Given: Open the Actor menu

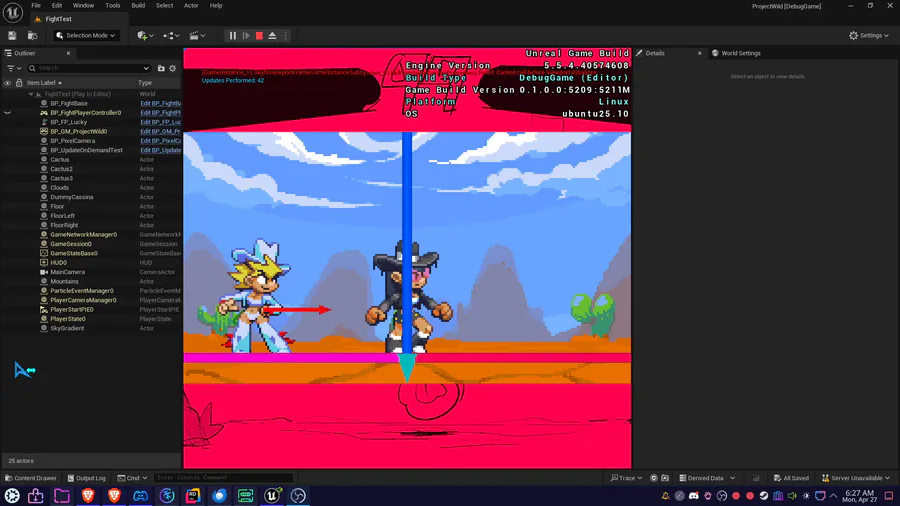Looking at the screenshot, I should click(191, 6).
